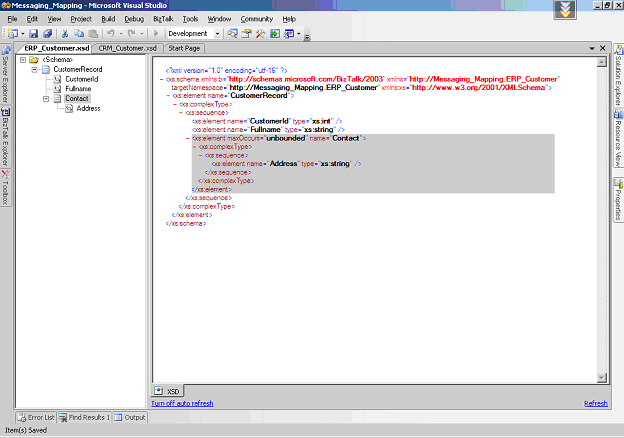The height and width of the screenshot is (438, 624).
Task: Collapse Contact xs:element in XML view
Action: 188,138
